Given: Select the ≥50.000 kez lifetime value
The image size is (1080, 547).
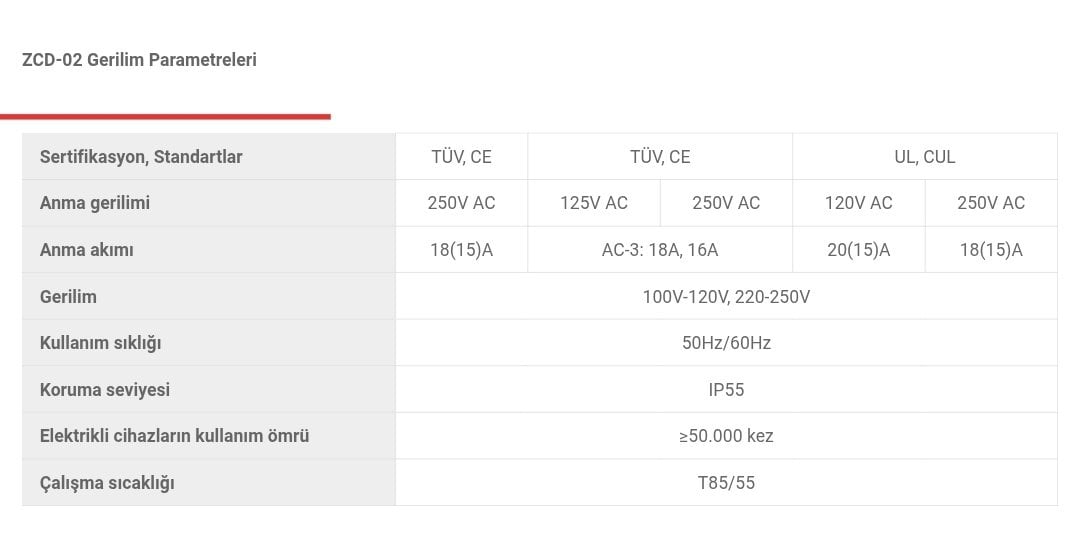Looking at the screenshot, I should click(726, 436).
